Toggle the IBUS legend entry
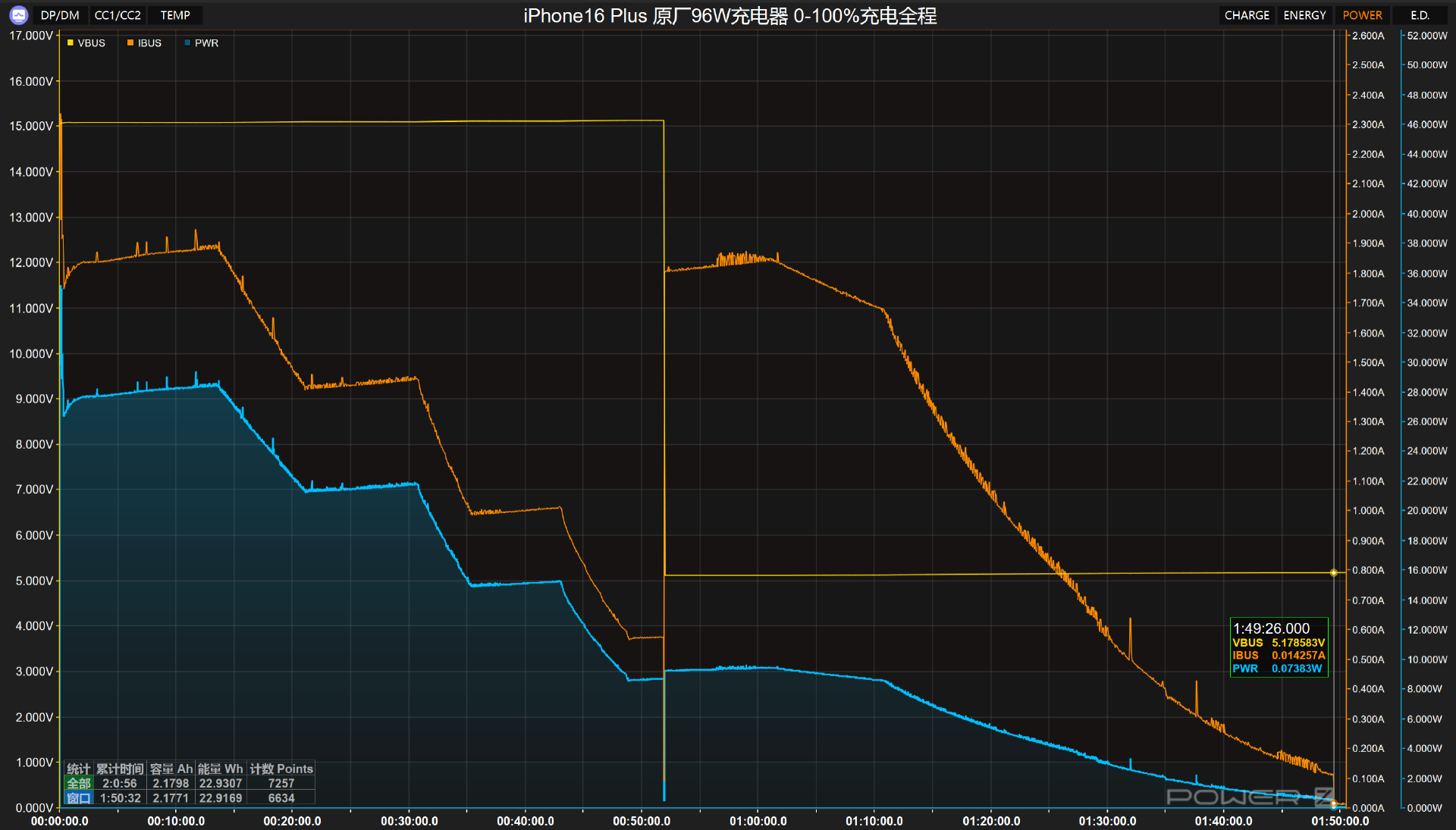 pyautogui.click(x=144, y=43)
